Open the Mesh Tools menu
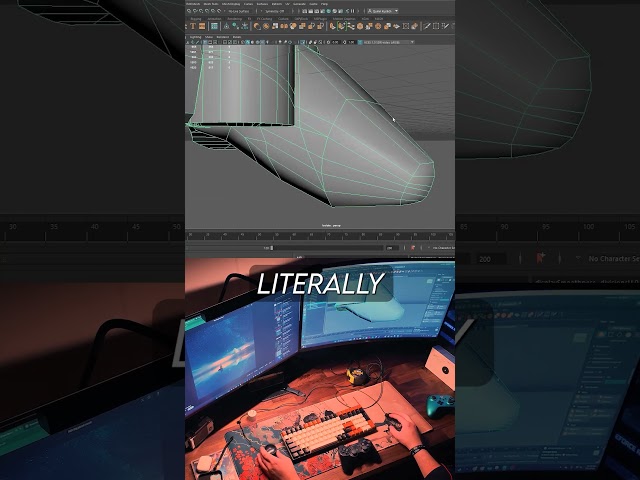Image resolution: width=640 pixels, height=480 pixels. pos(209,4)
